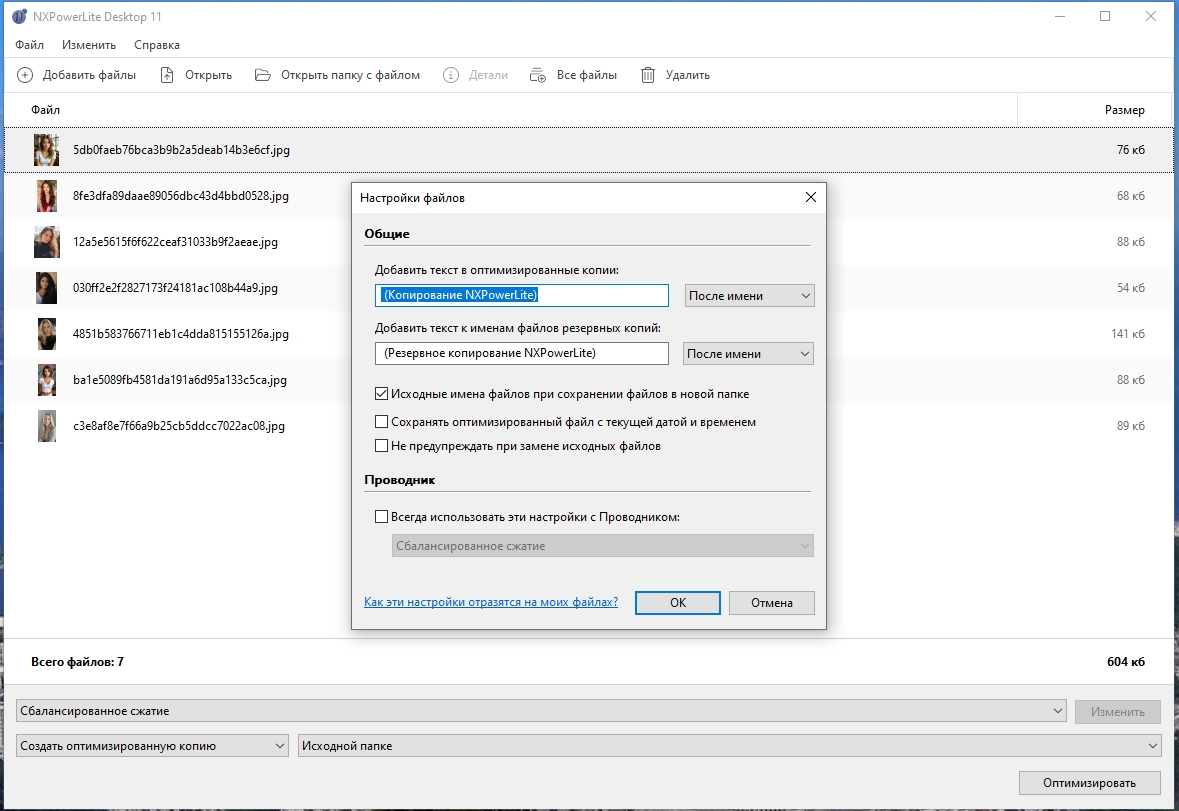Uncheck original file names in new folder

[x=381, y=394]
